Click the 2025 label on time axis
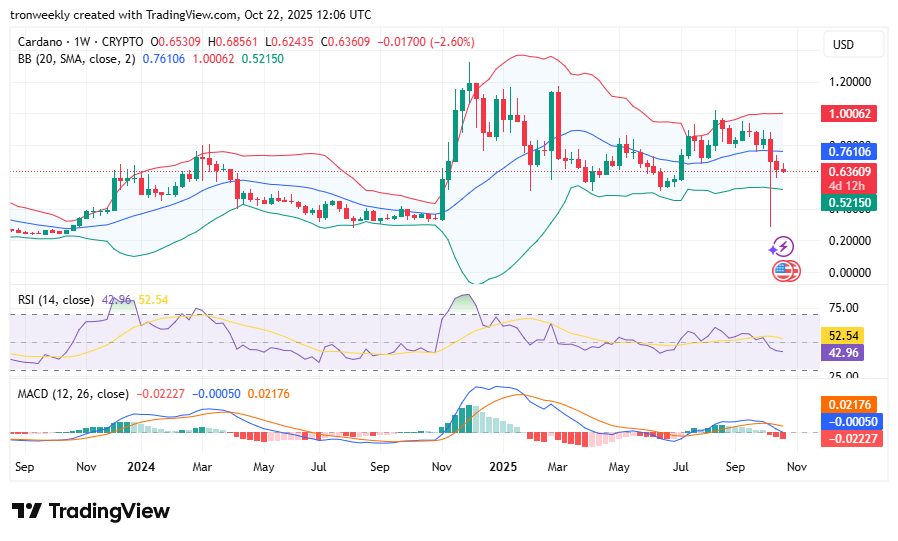 (x=502, y=467)
